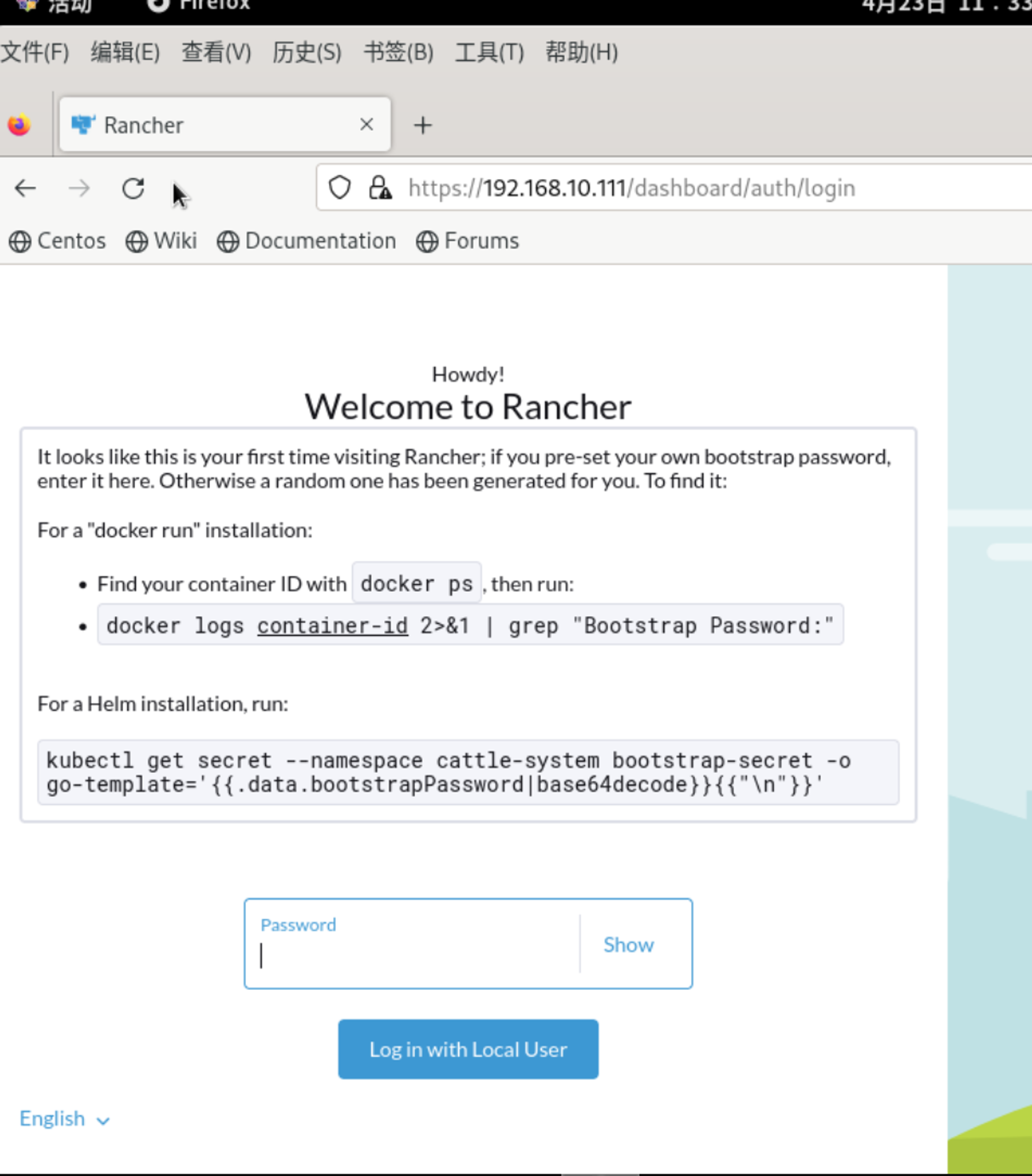The image size is (1032, 1176).
Task: Open the 历史(S) history menu
Action: pyautogui.click(x=307, y=53)
